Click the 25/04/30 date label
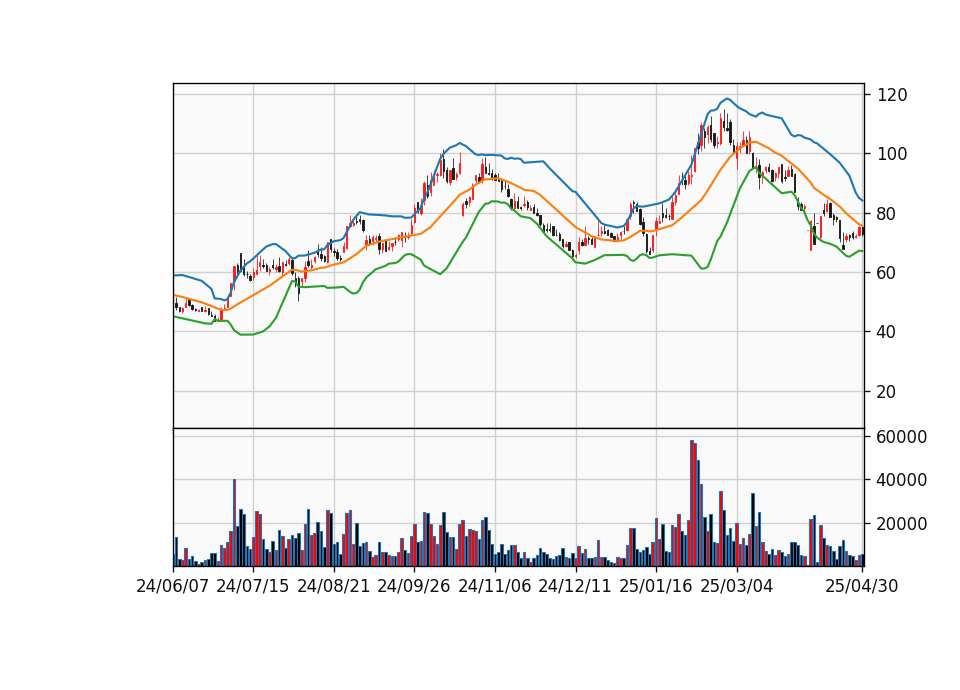The height and width of the screenshot is (690, 960). coord(862,587)
